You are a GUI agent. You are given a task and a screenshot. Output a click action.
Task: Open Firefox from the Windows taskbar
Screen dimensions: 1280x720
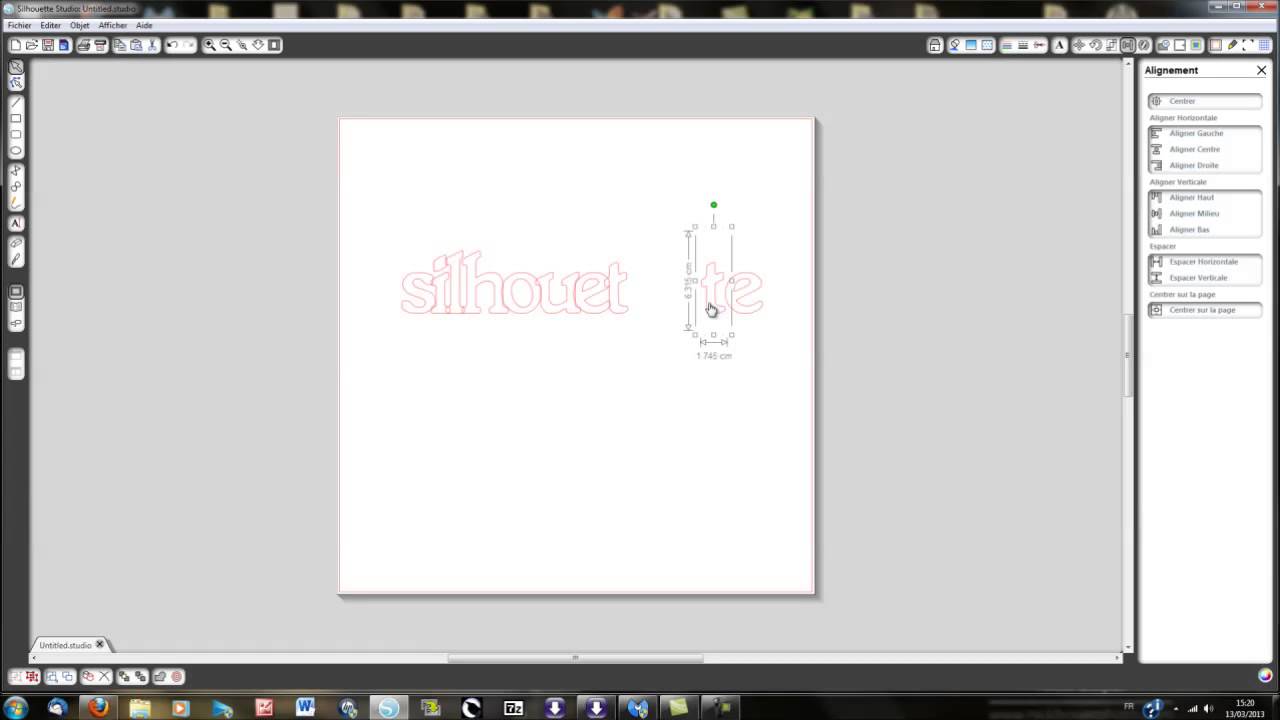tap(98, 708)
